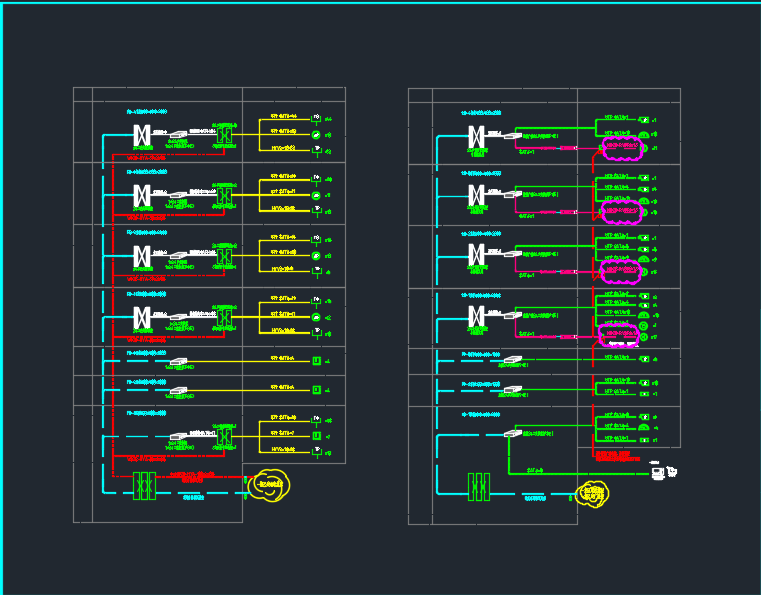Click the cyan heading label in the left diagram's top row

tap(147, 112)
